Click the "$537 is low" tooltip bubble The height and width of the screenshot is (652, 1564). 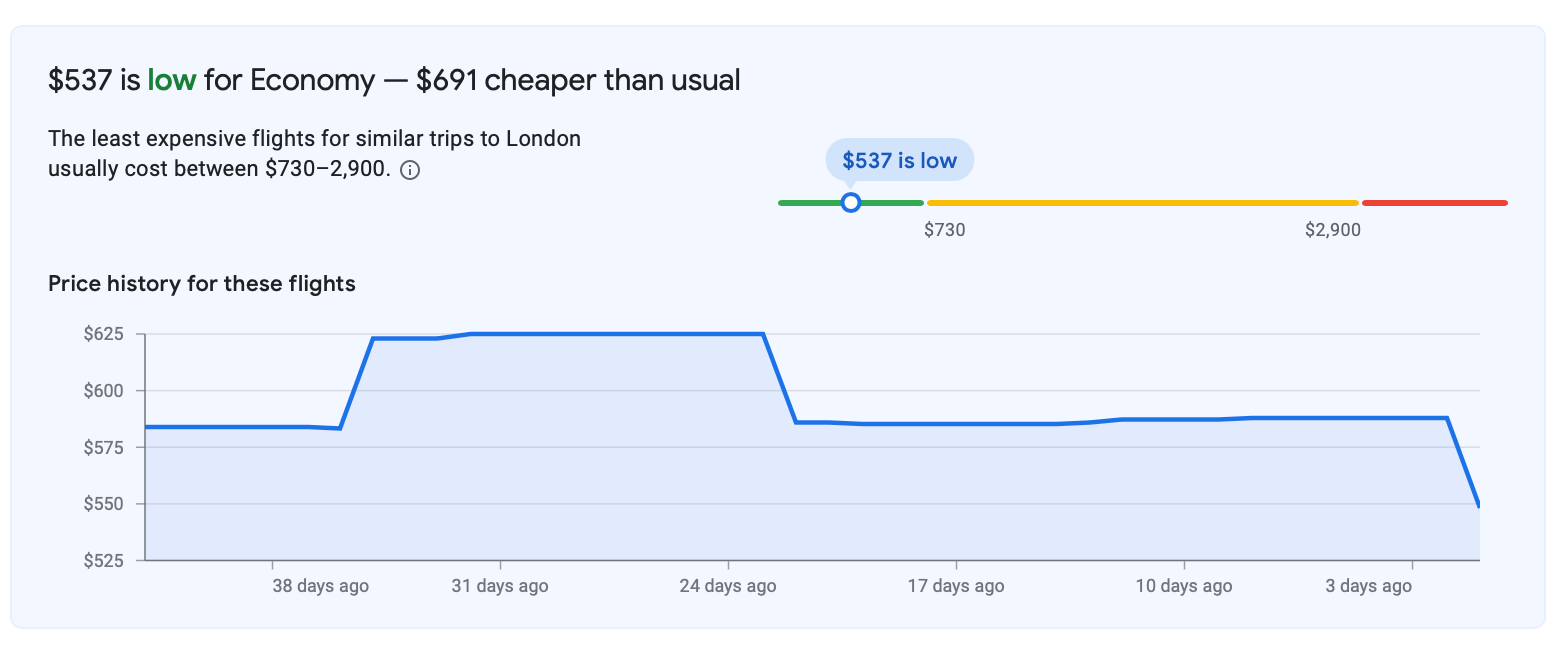click(x=899, y=160)
